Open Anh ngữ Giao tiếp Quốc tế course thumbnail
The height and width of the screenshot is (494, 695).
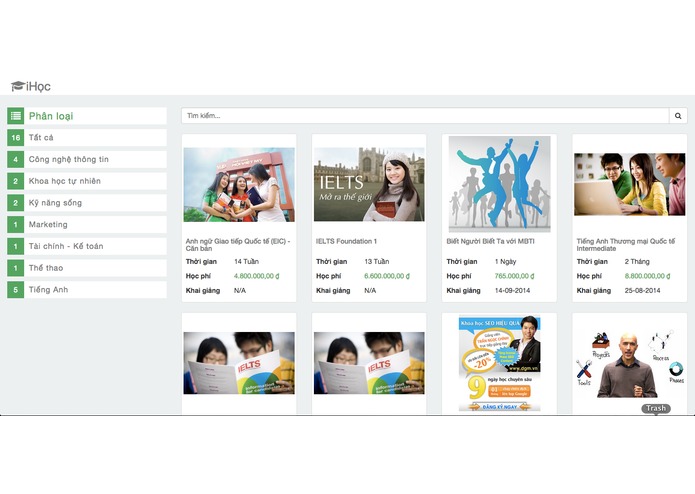click(x=239, y=184)
